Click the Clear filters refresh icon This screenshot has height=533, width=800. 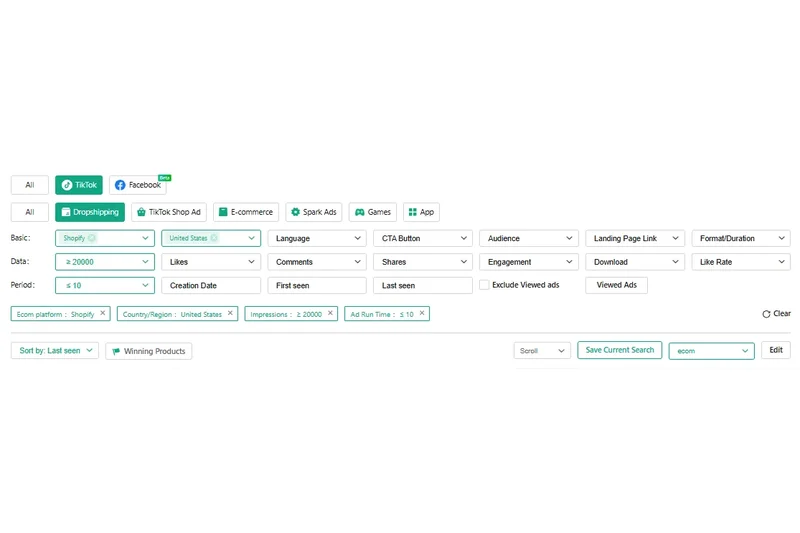pos(766,314)
